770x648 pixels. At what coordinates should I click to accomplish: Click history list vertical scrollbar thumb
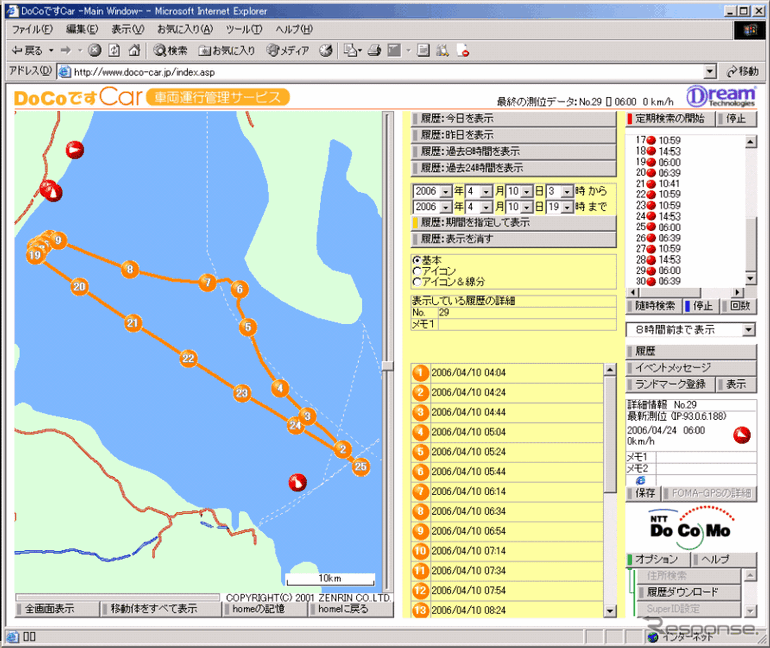(x=610, y=434)
